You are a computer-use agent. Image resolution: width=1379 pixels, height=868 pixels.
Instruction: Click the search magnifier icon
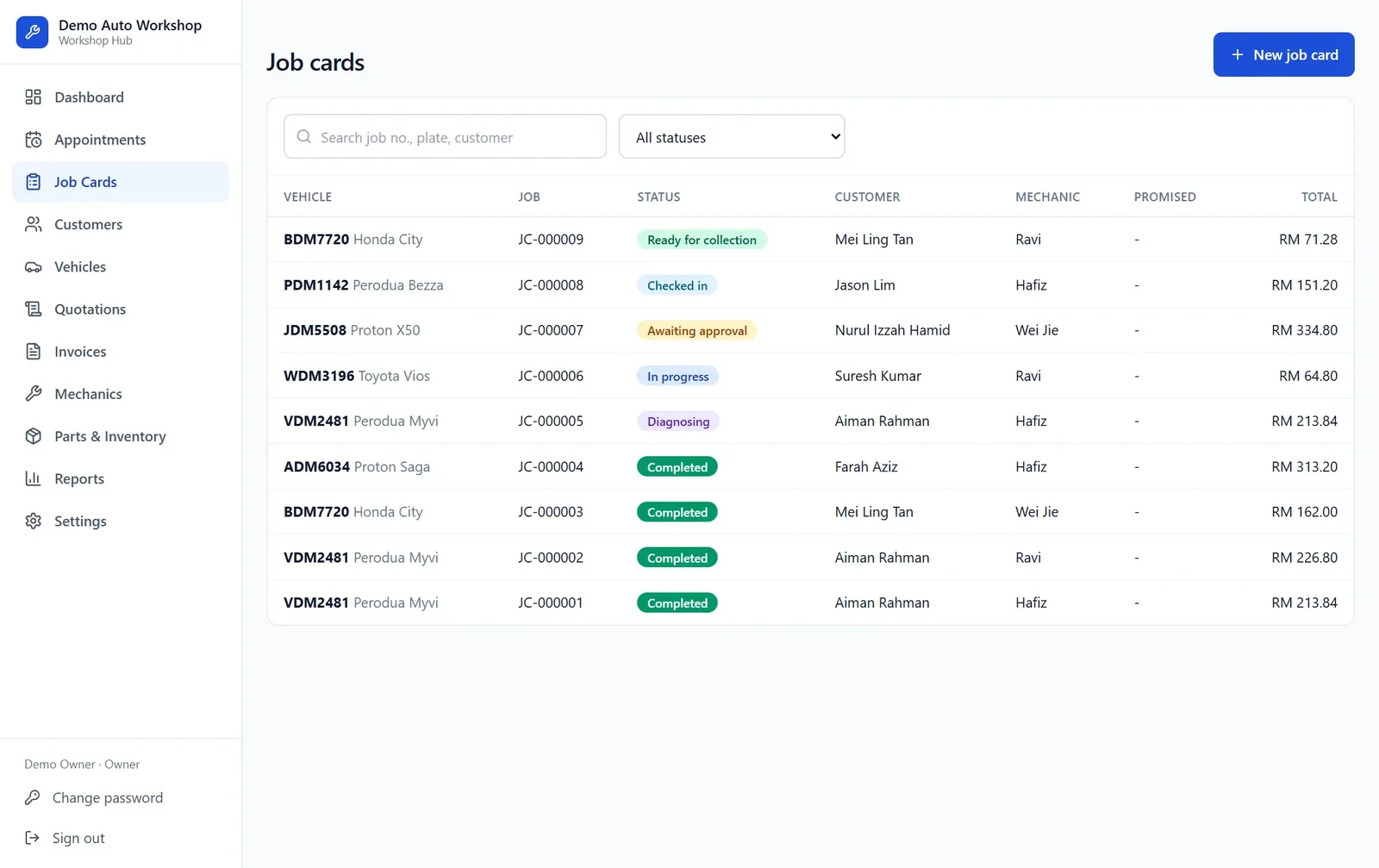(303, 137)
